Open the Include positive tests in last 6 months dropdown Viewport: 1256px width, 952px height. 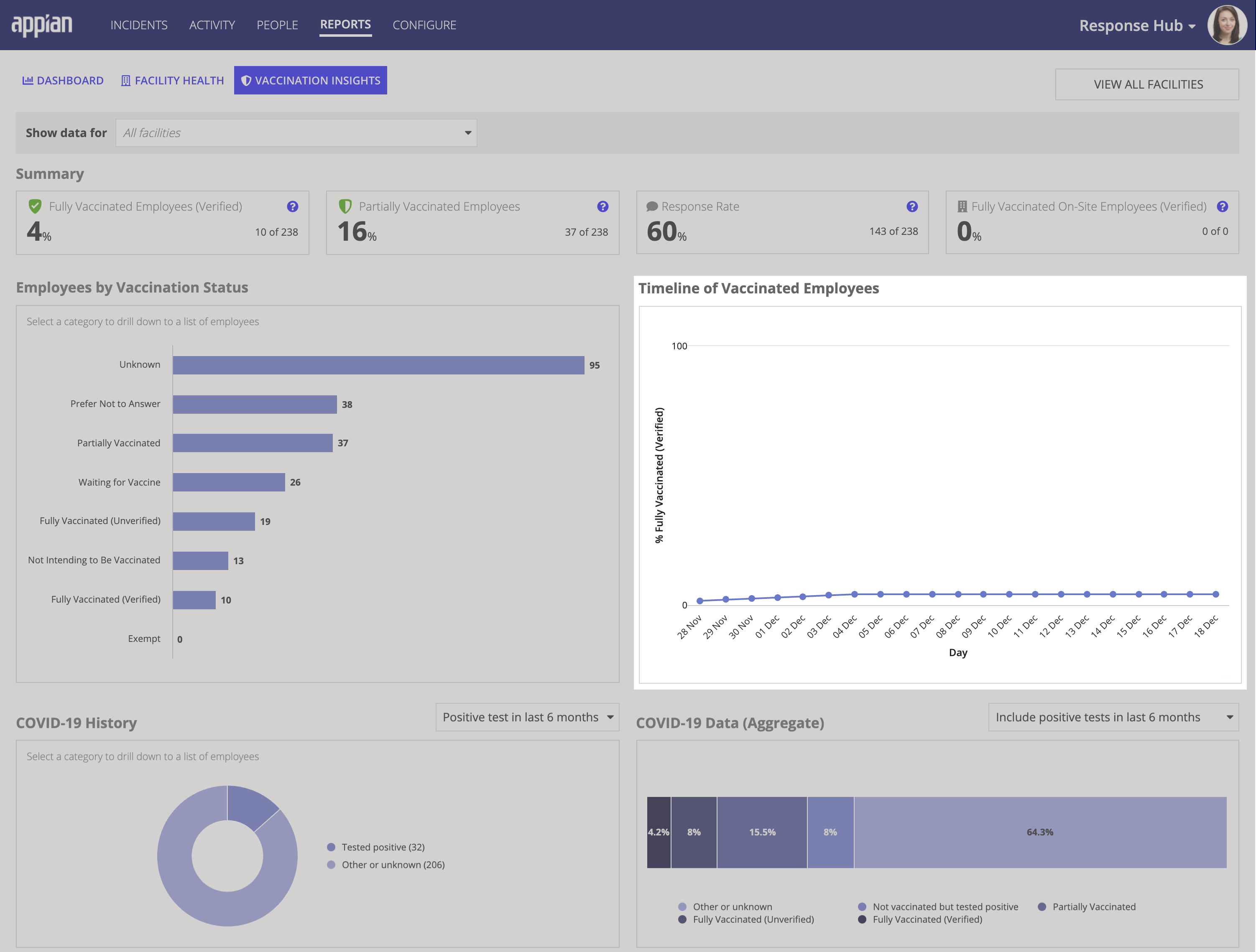coord(1113,717)
